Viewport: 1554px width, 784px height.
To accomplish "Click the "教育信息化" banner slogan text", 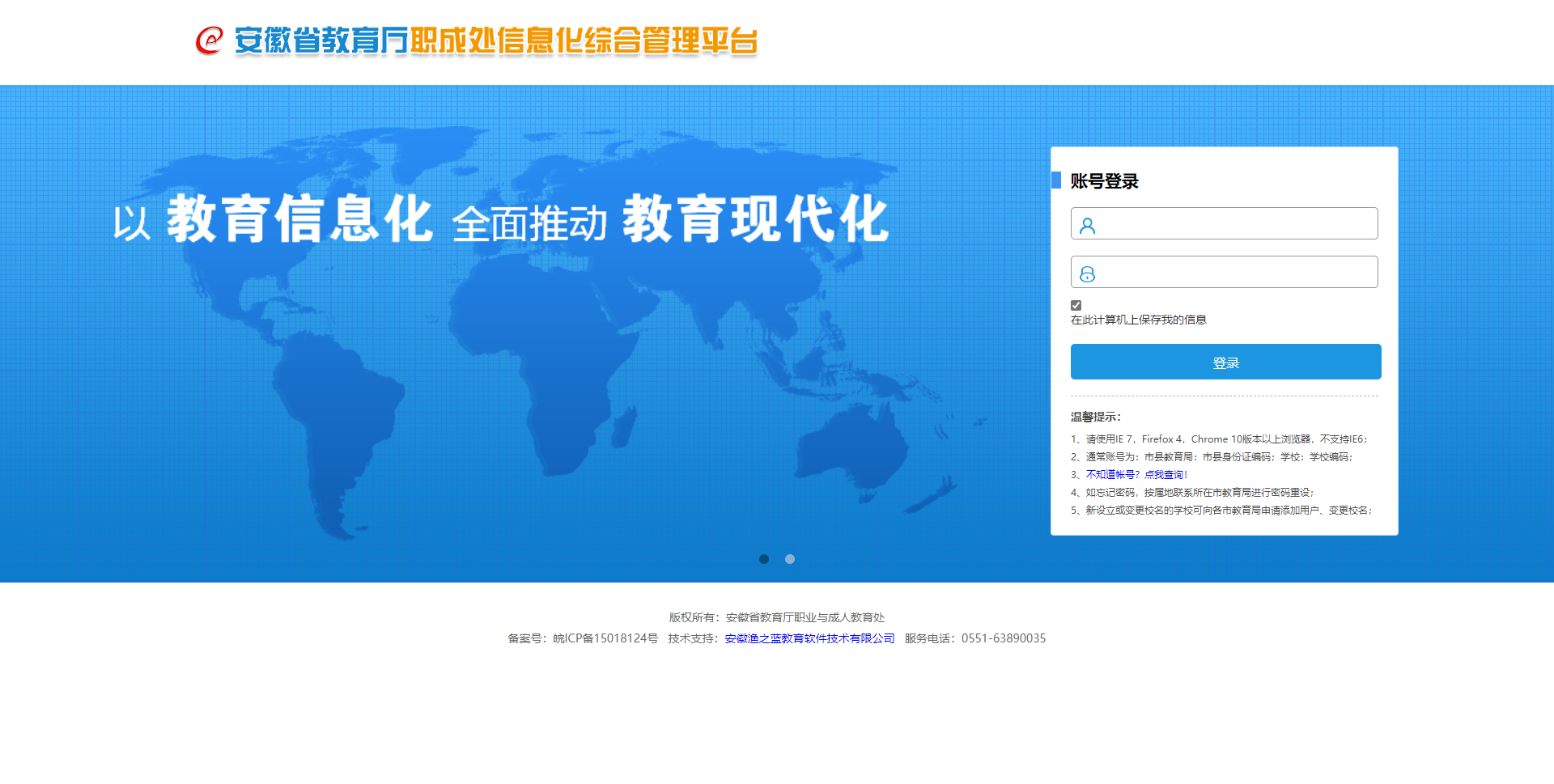I will tap(299, 219).
